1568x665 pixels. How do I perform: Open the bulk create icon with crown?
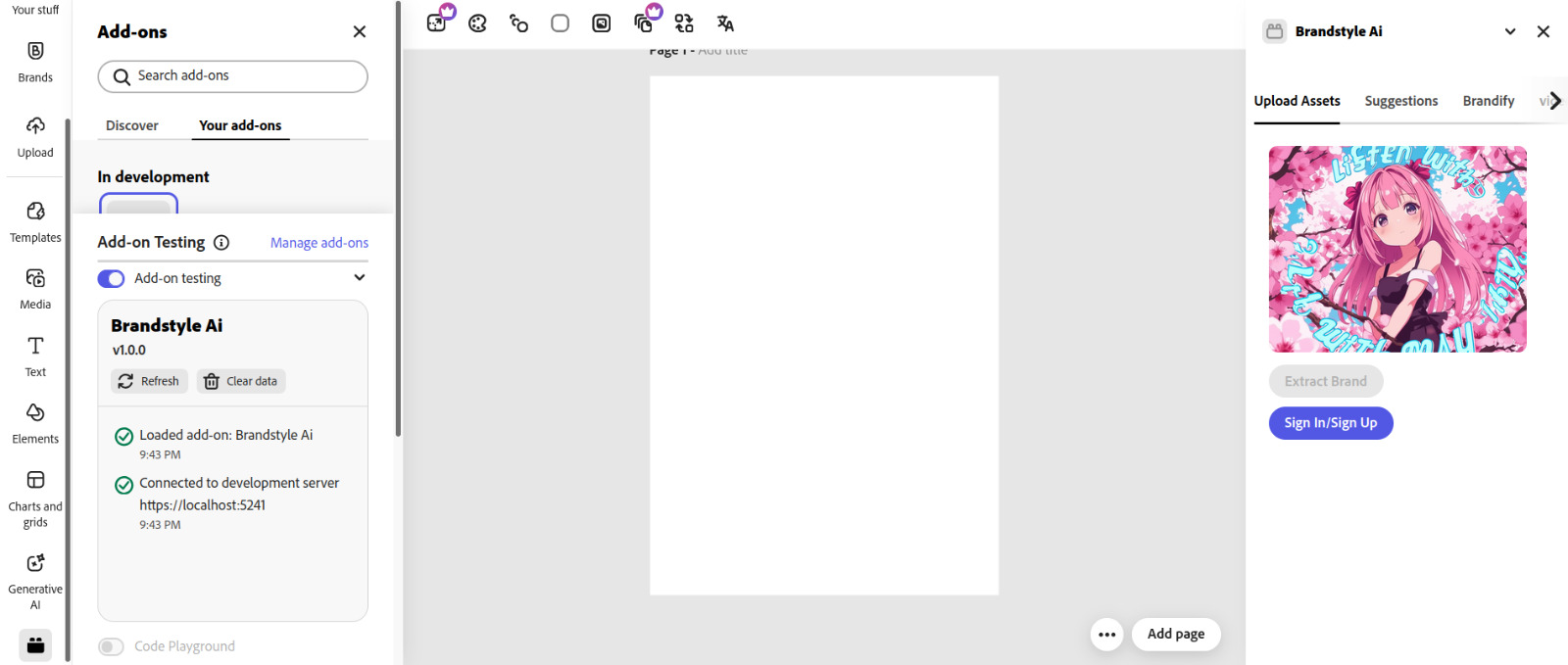tap(645, 23)
